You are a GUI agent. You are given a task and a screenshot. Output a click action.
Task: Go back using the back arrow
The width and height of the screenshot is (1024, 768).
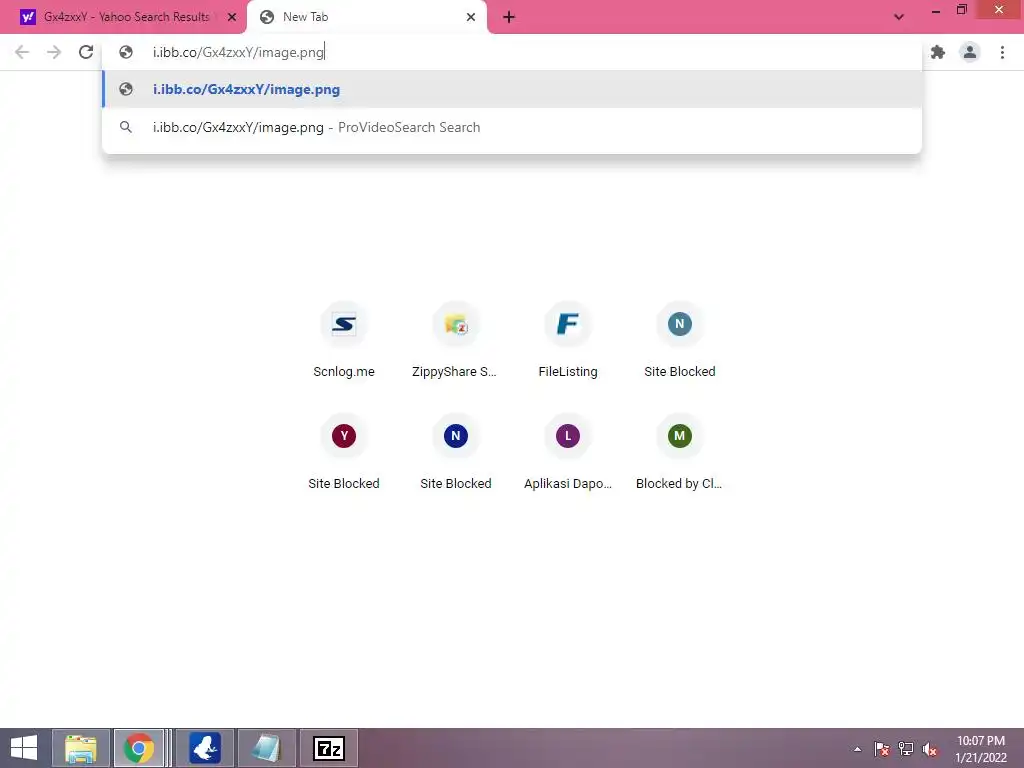[22, 52]
